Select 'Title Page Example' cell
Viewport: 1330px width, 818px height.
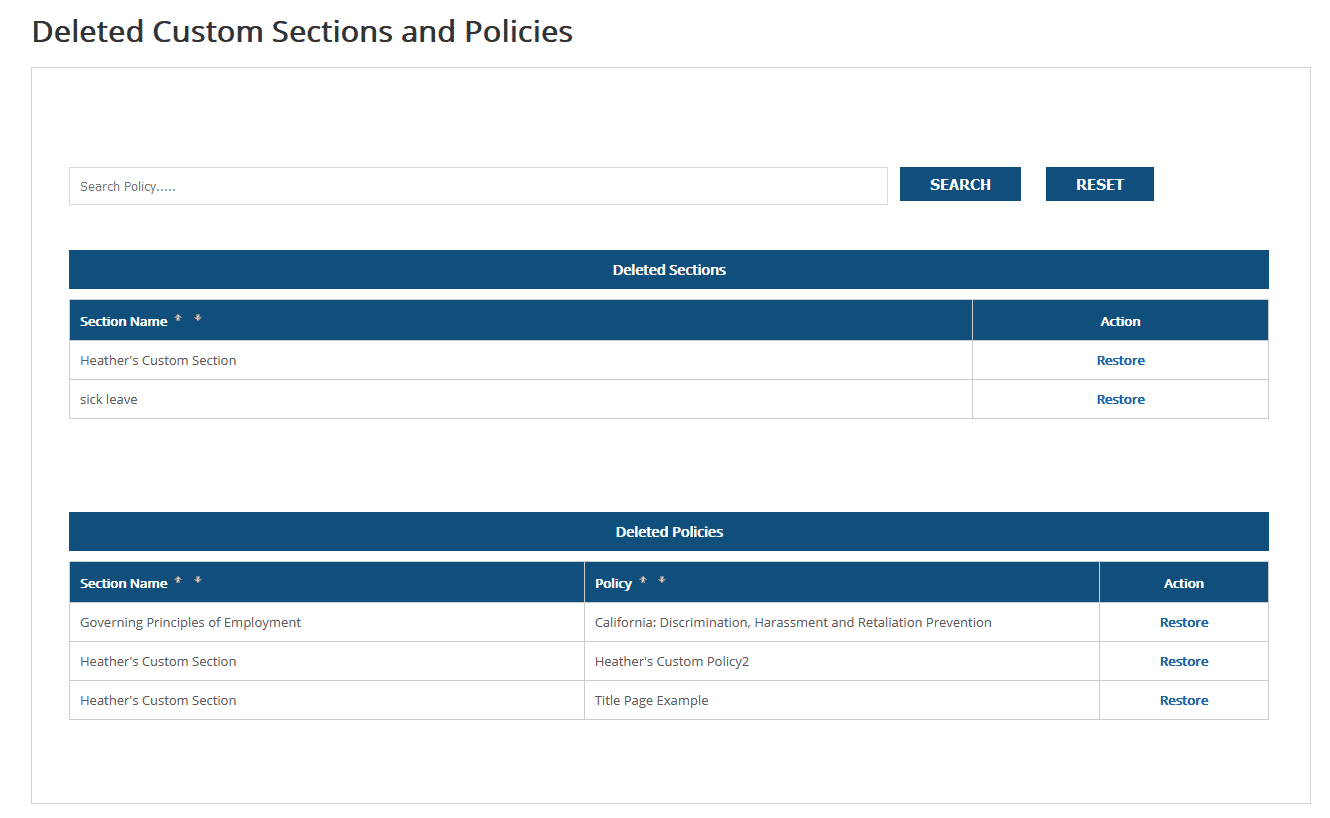[x=842, y=700]
